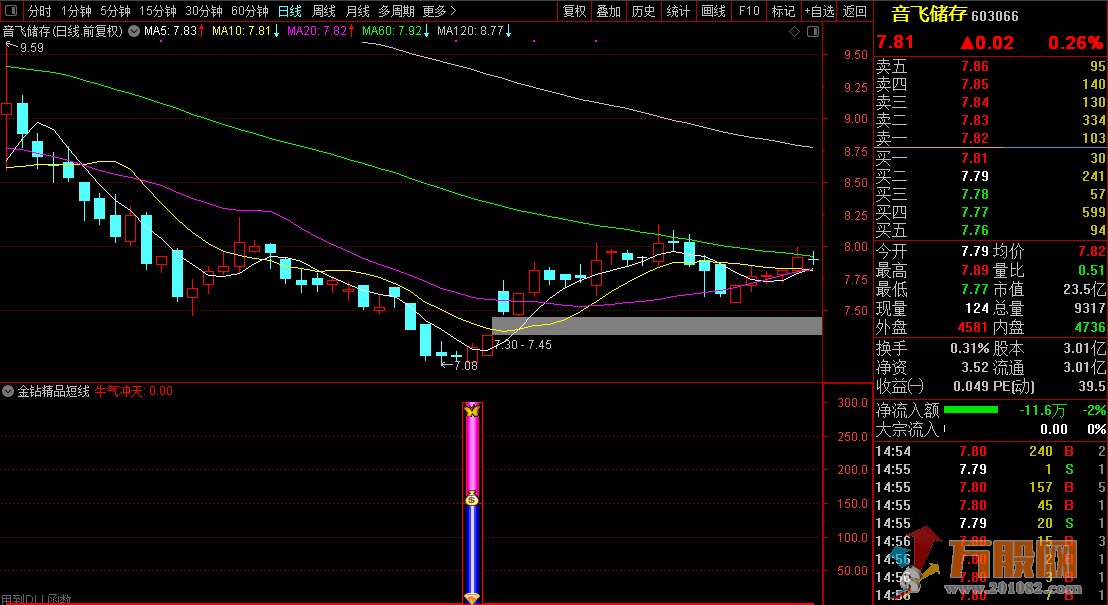Click the MA20: 7.82 indicator label
This screenshot has height=605, width=1108.
click(321, 31)
